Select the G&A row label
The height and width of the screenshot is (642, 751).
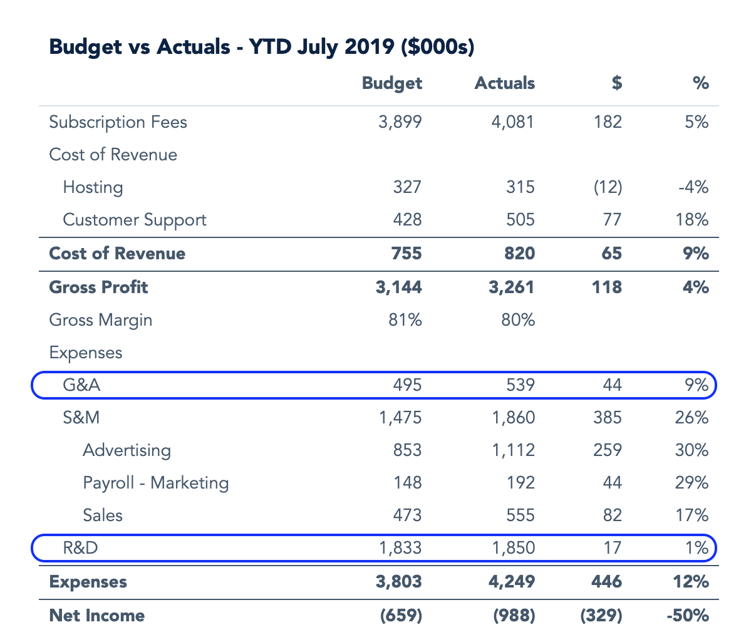coord(81,385)
